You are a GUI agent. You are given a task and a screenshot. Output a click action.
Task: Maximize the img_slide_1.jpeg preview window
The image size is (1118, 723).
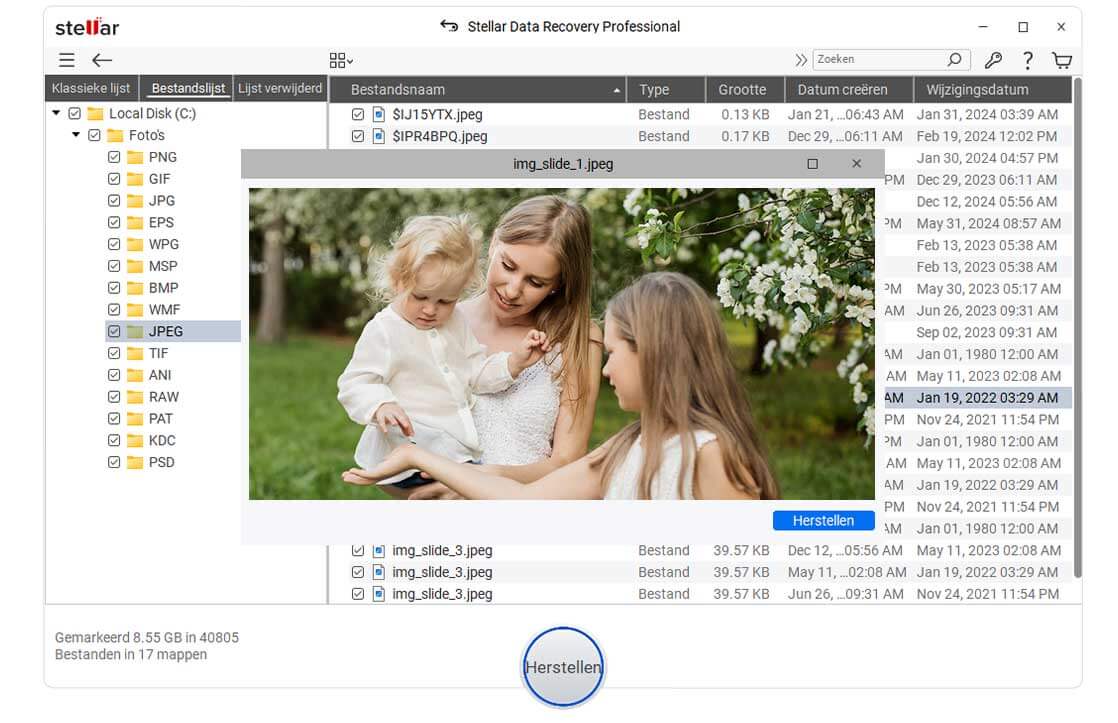(x=812, y=164)
